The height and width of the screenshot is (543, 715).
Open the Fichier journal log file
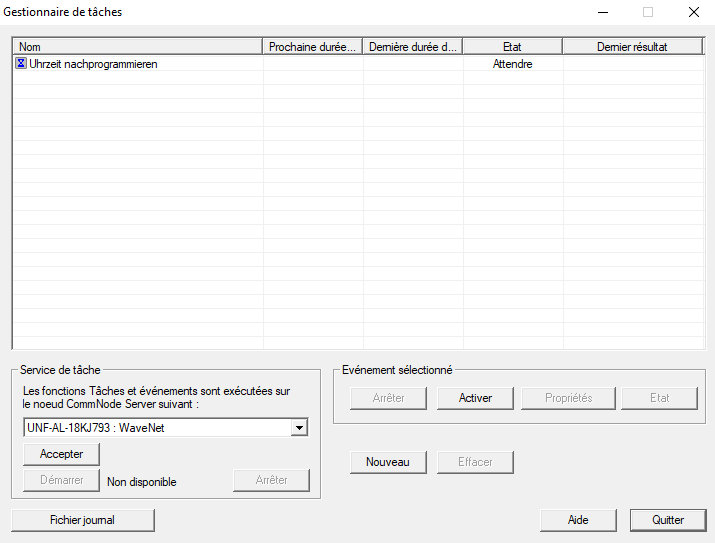point(82,520)
